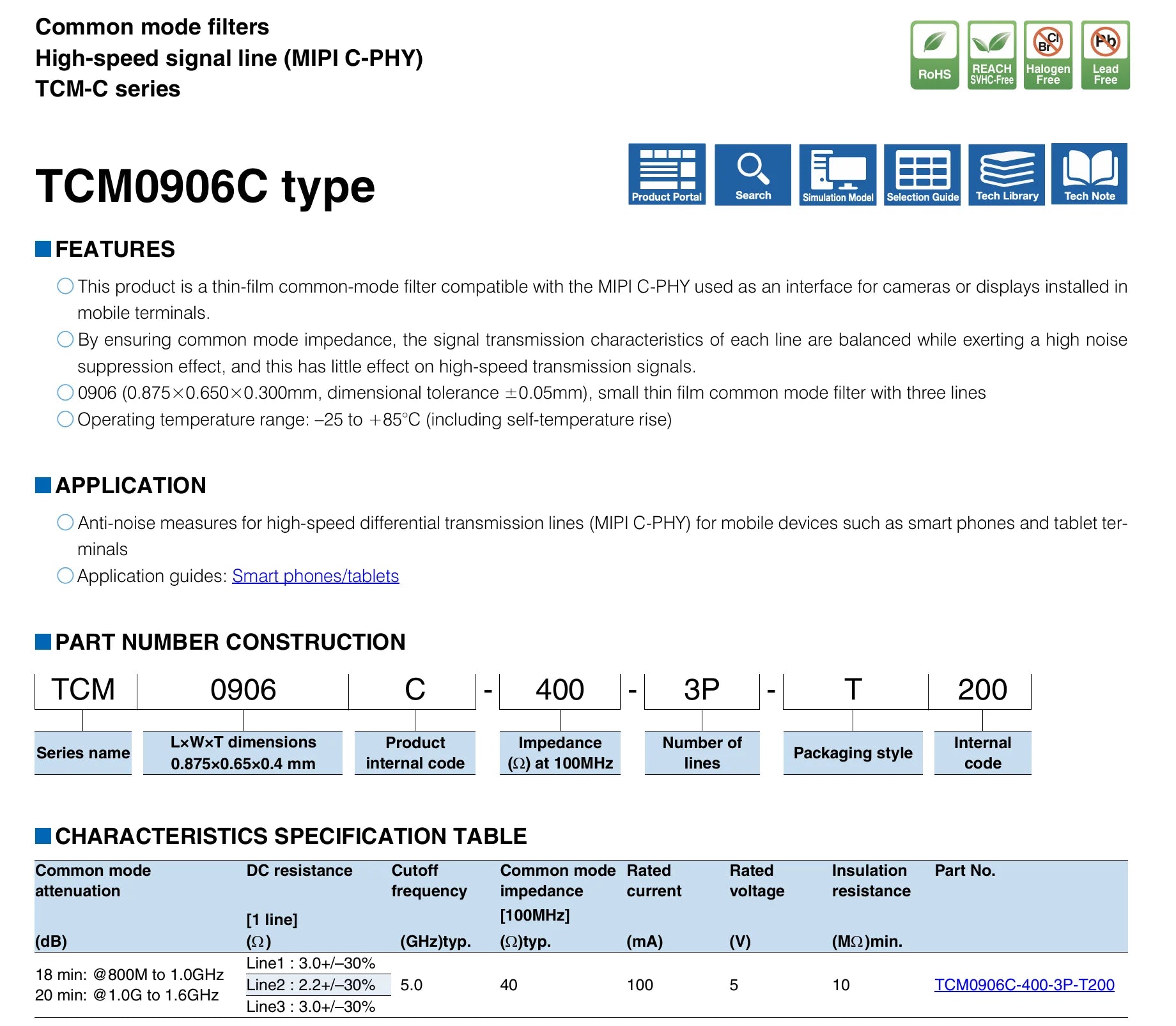
Task: Click the APPLICATION section heading
Action: coord(131,486)
